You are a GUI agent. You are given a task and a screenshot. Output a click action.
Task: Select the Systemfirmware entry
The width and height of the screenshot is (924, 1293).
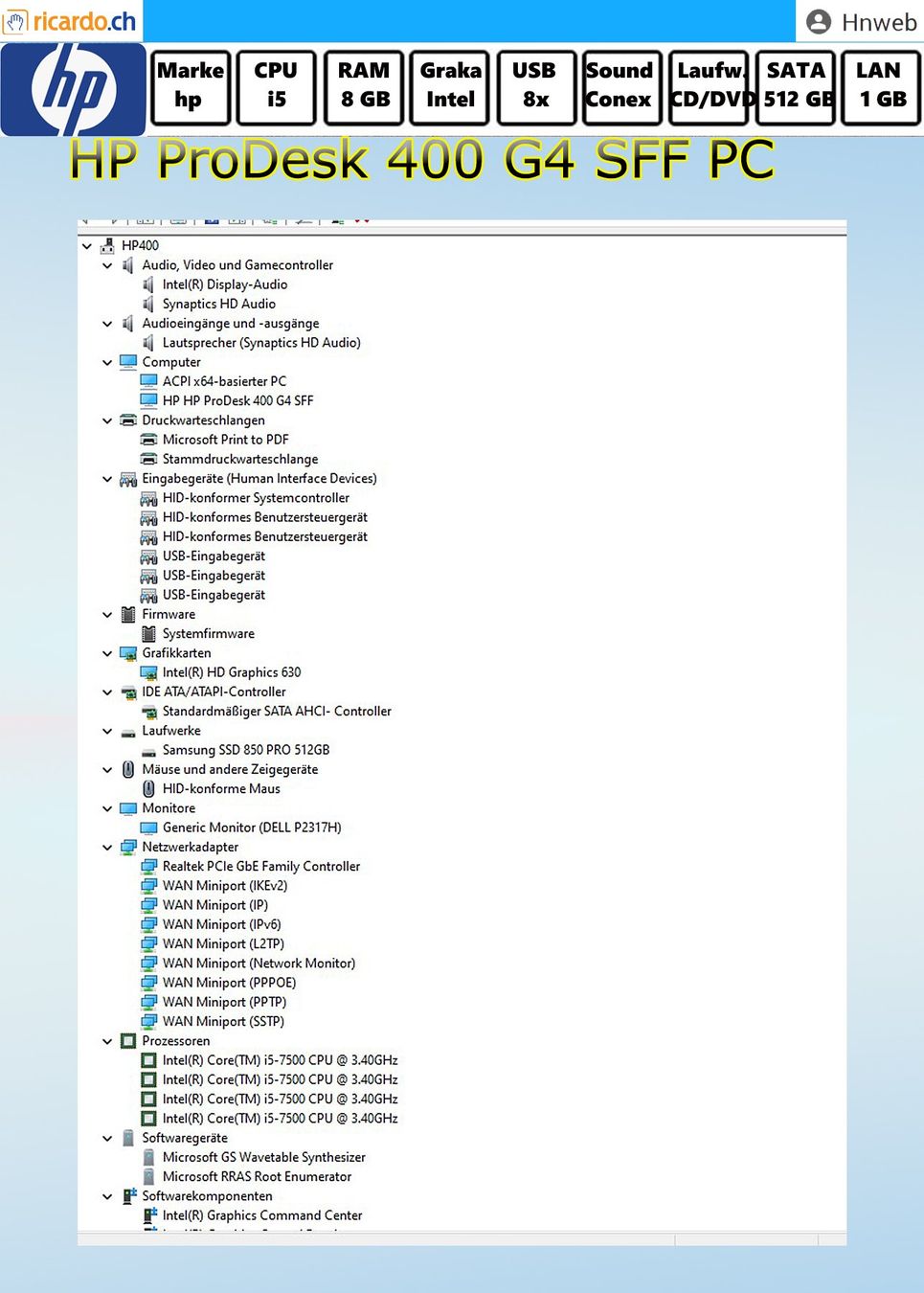208,634
